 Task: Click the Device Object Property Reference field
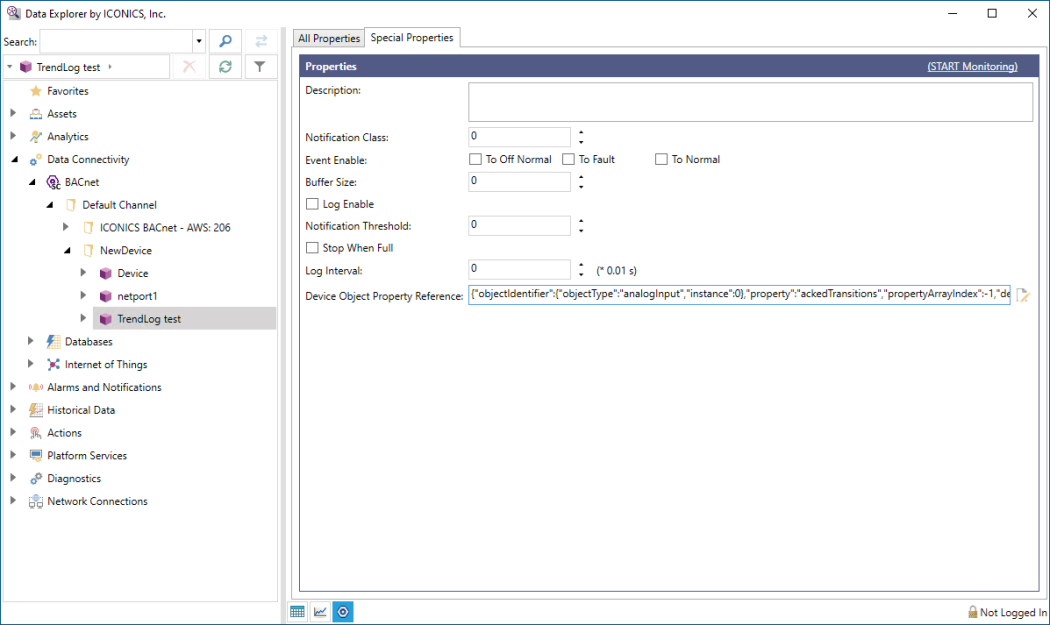(x=739, y=294)
